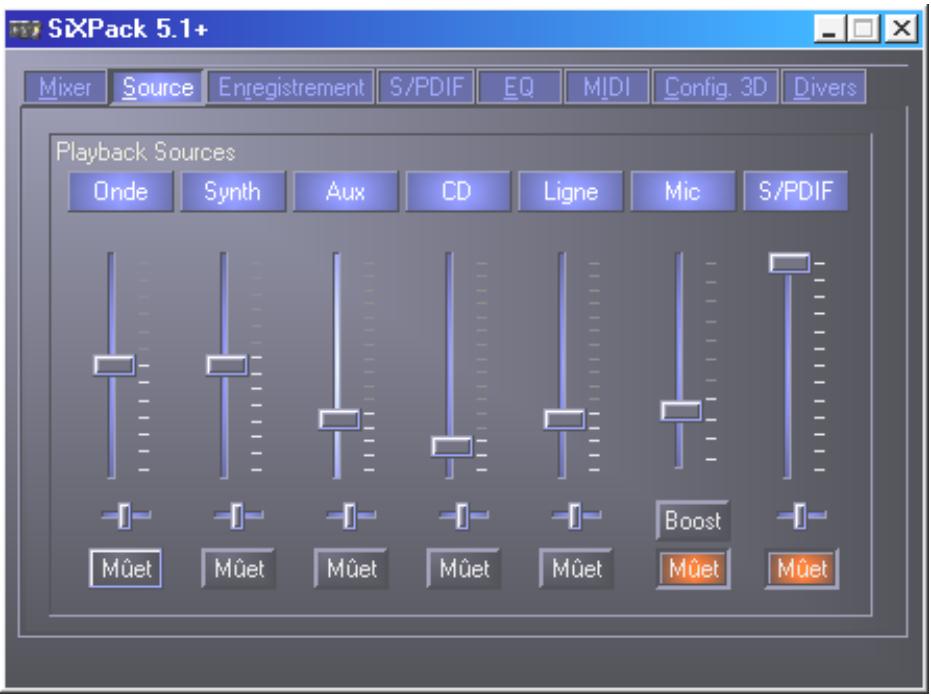The height and width of the screenshot is (696, 931).
Task: Click the S/PDIF volume slider handle
Action: pyautogui.click(x=789, y=262)
